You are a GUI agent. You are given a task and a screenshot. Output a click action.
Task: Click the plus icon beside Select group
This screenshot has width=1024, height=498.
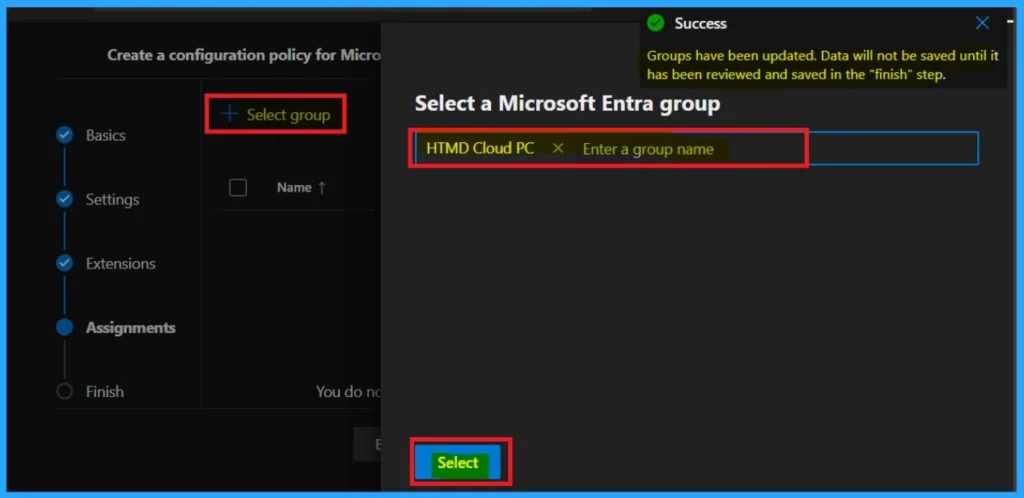[229, 115]
